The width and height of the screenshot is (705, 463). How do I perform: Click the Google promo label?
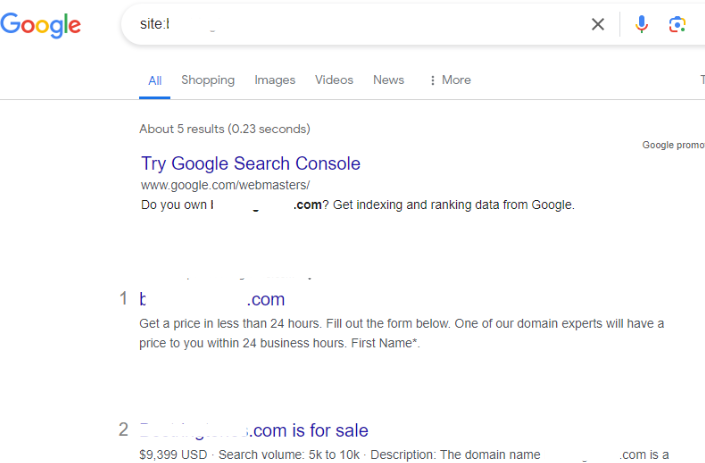[673, 145]
